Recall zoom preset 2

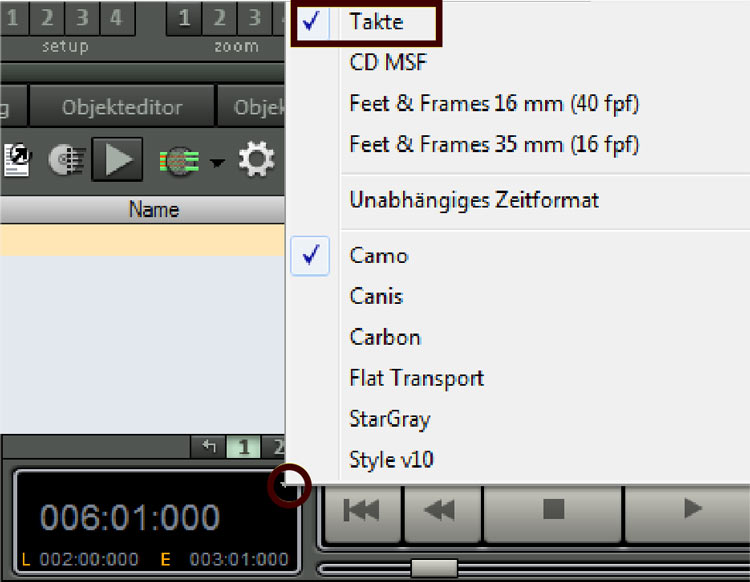tap(219, 18)
